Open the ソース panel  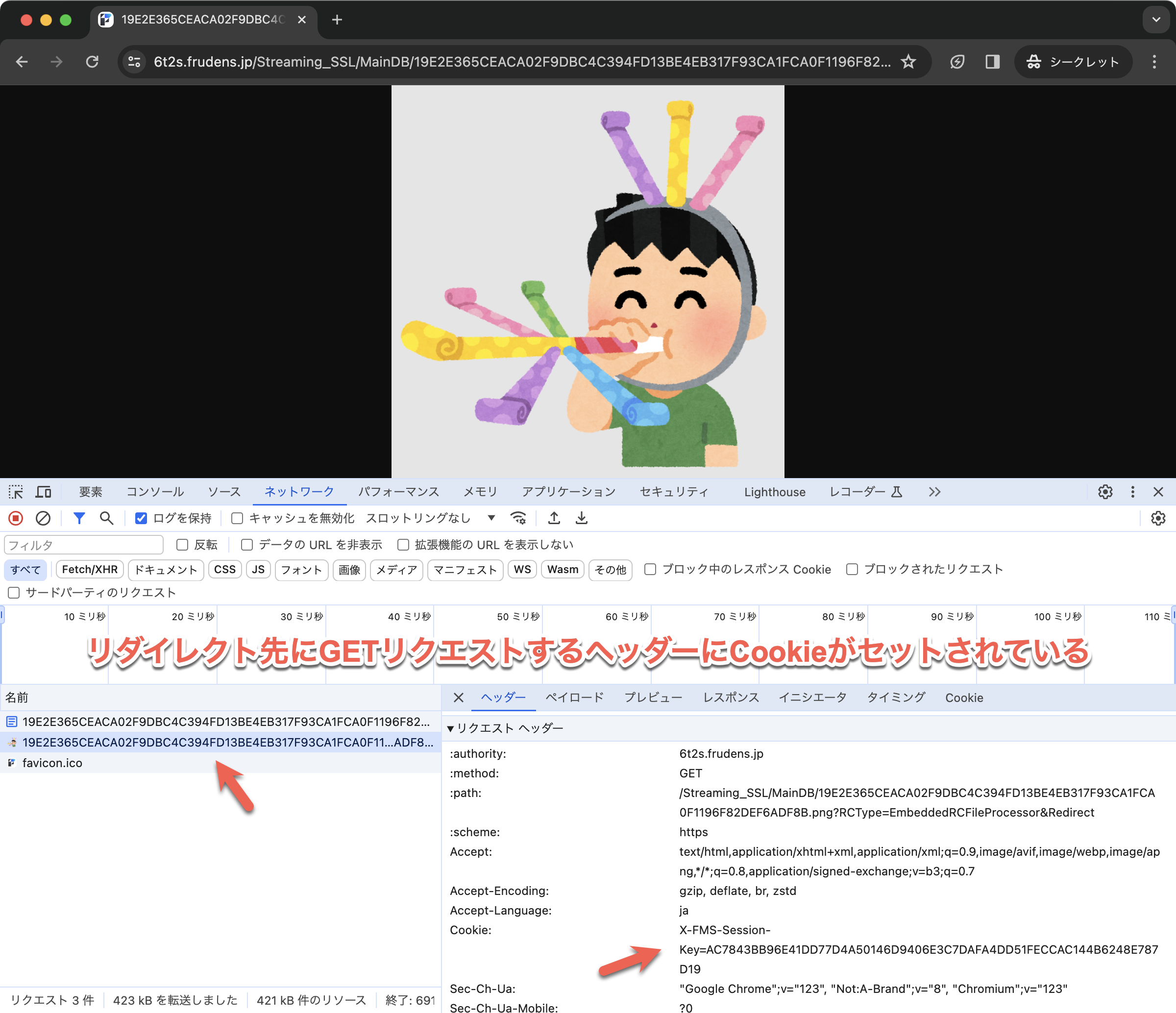pyautogui.click(x=224, y=492)
